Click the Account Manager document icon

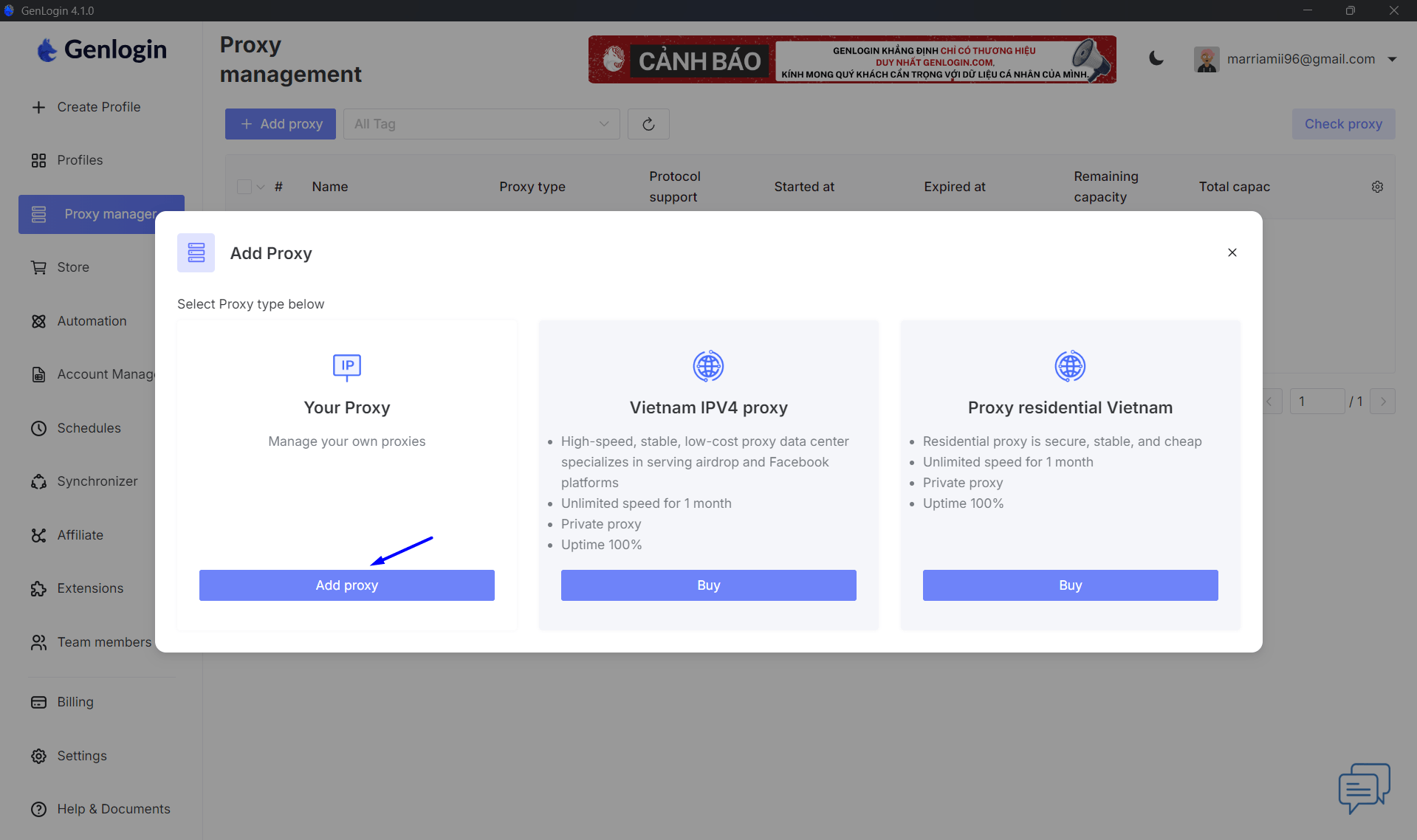[x=38, y=374]
